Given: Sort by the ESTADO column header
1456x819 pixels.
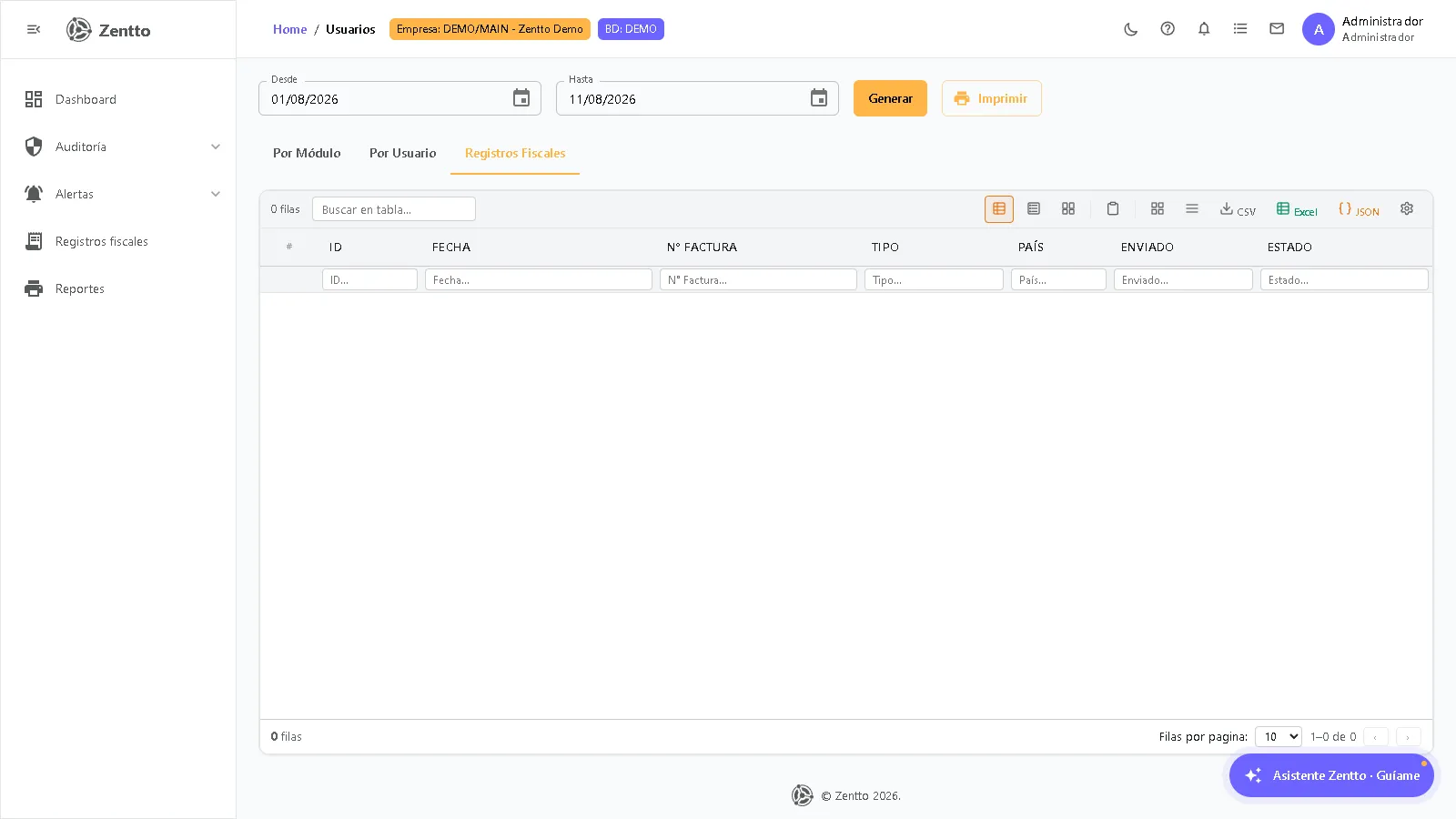Looking at the screenshot, I should pyautogui.click(x=1289, y=247).
